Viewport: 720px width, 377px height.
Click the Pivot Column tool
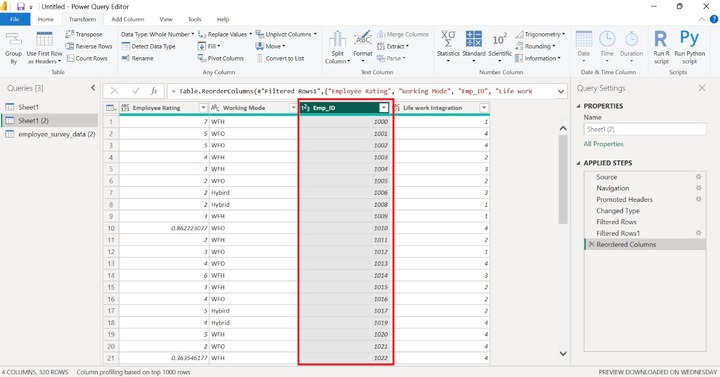coord(220,58)
